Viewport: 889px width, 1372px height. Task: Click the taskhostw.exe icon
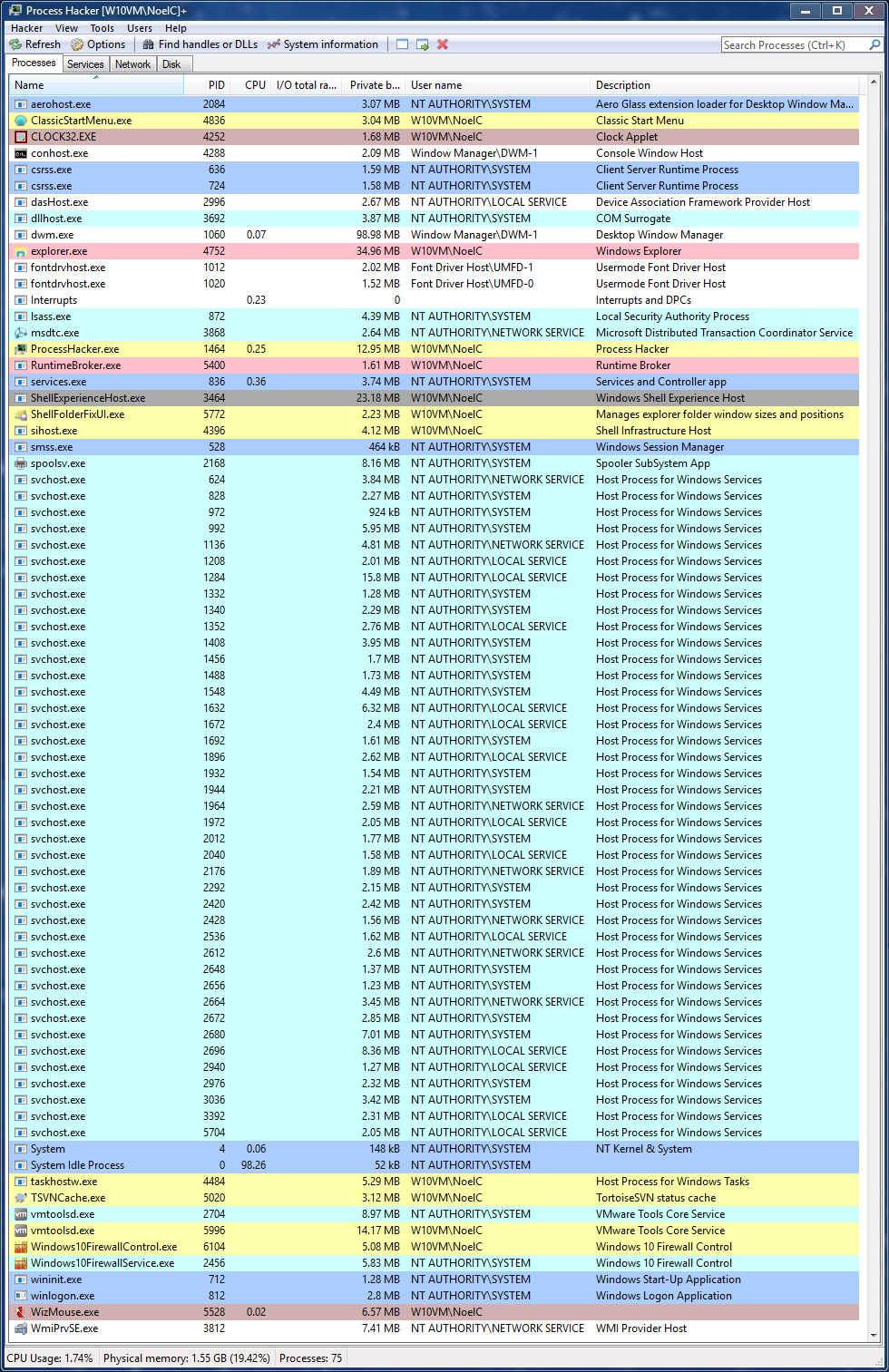(21, 1182)
